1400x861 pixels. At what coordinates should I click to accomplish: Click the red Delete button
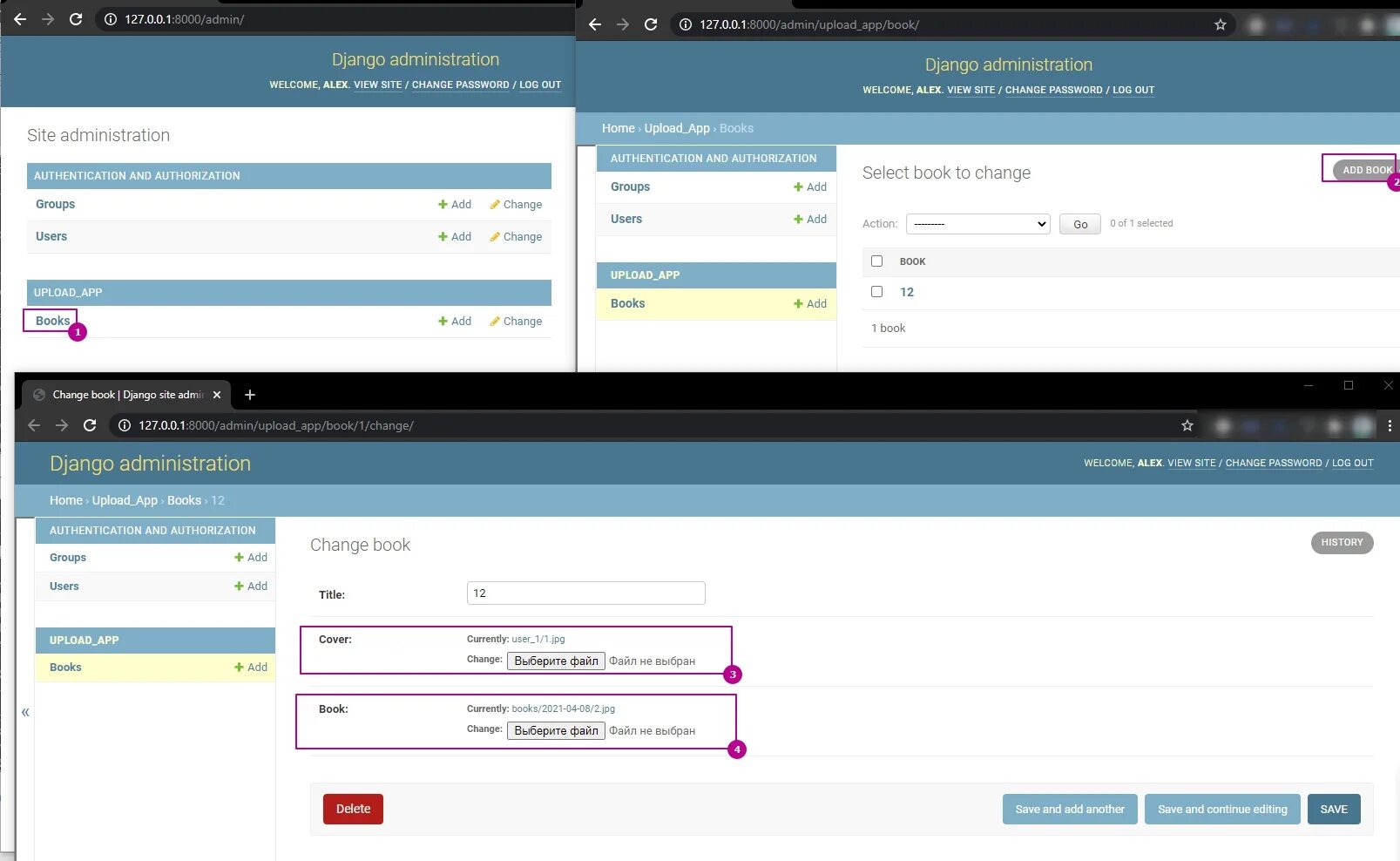point(353,809)
